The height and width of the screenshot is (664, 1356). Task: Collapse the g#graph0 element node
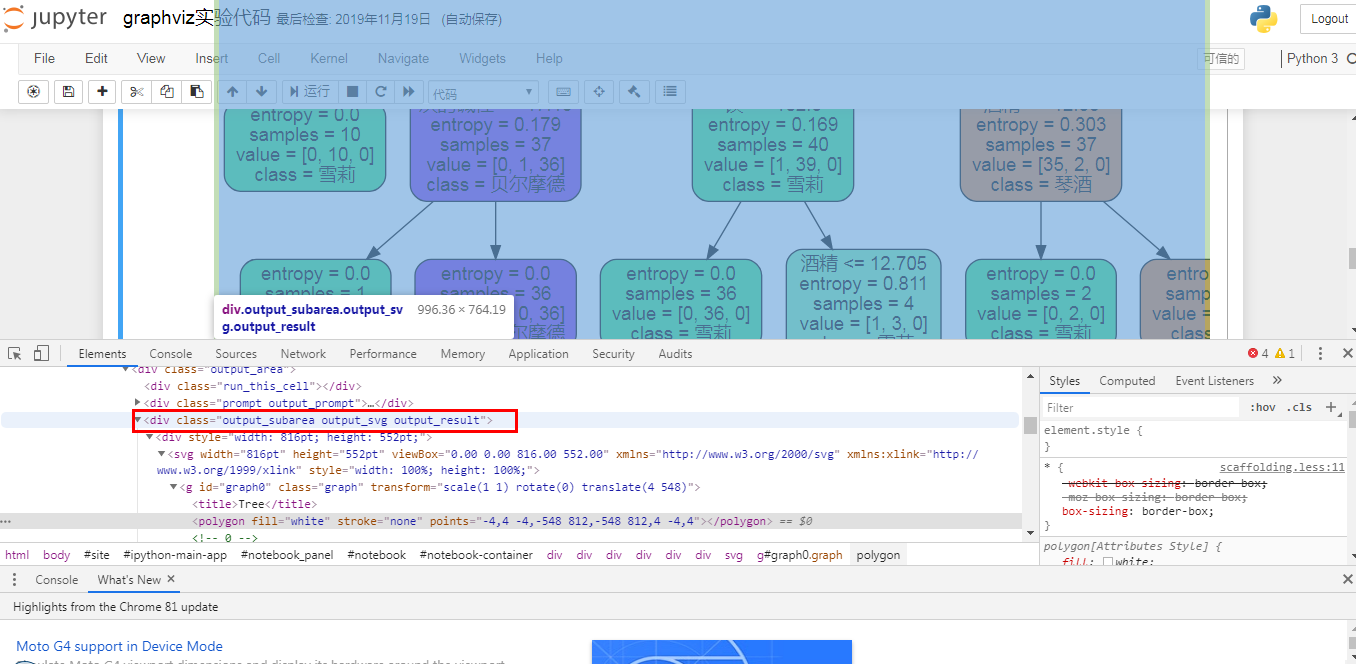[x=174, y=487]
